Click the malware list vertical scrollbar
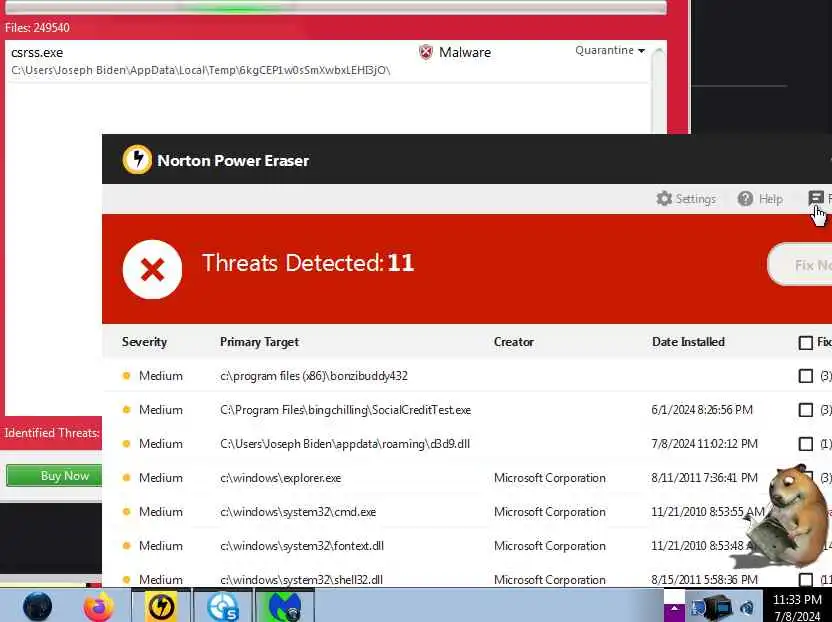832x622 pixels. click(658, 89)
